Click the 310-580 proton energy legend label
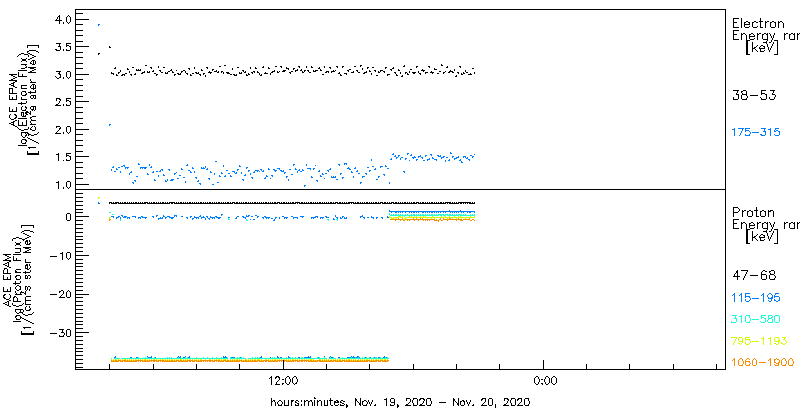This screenshot has width=800, height=410. tap(756, 319)
